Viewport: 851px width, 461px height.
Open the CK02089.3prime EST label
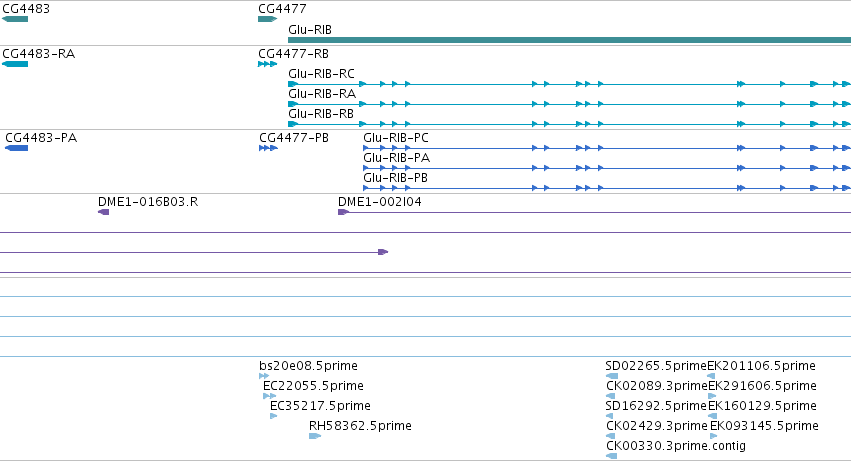(x=657, y=386)
